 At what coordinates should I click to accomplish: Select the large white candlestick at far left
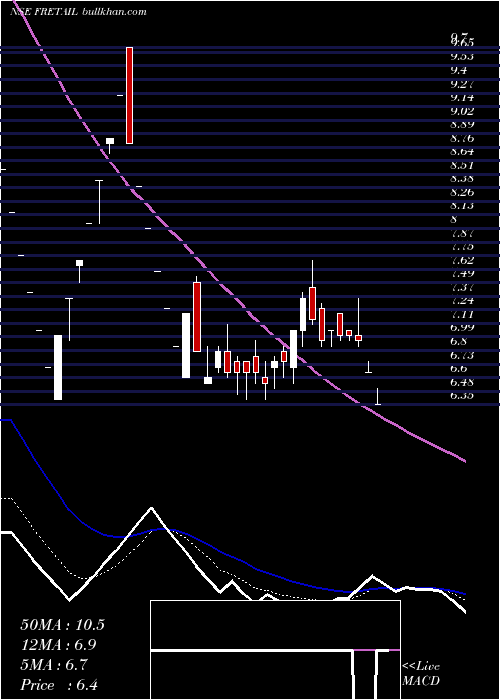58,367
